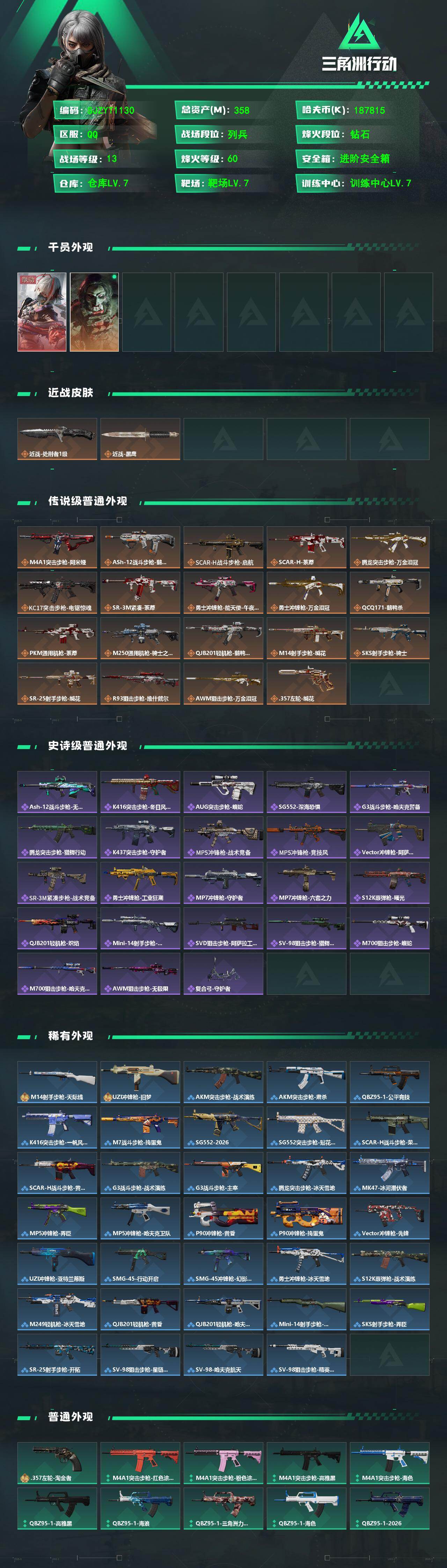Select the 复合弓-守护者 bow skin

click(223, 973)
